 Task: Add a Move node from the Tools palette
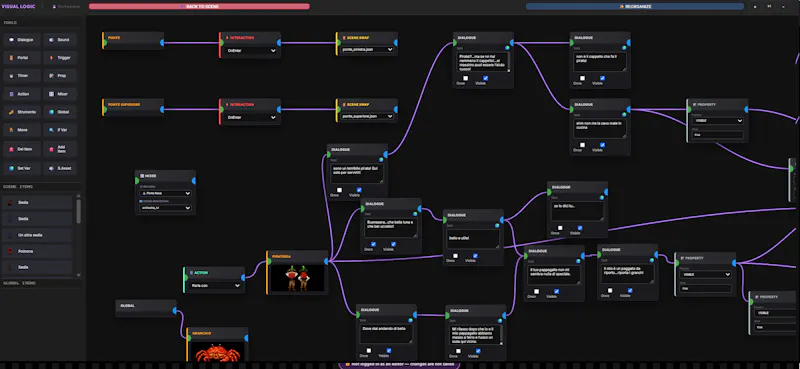pyautogui.click(x=21, y=130)
